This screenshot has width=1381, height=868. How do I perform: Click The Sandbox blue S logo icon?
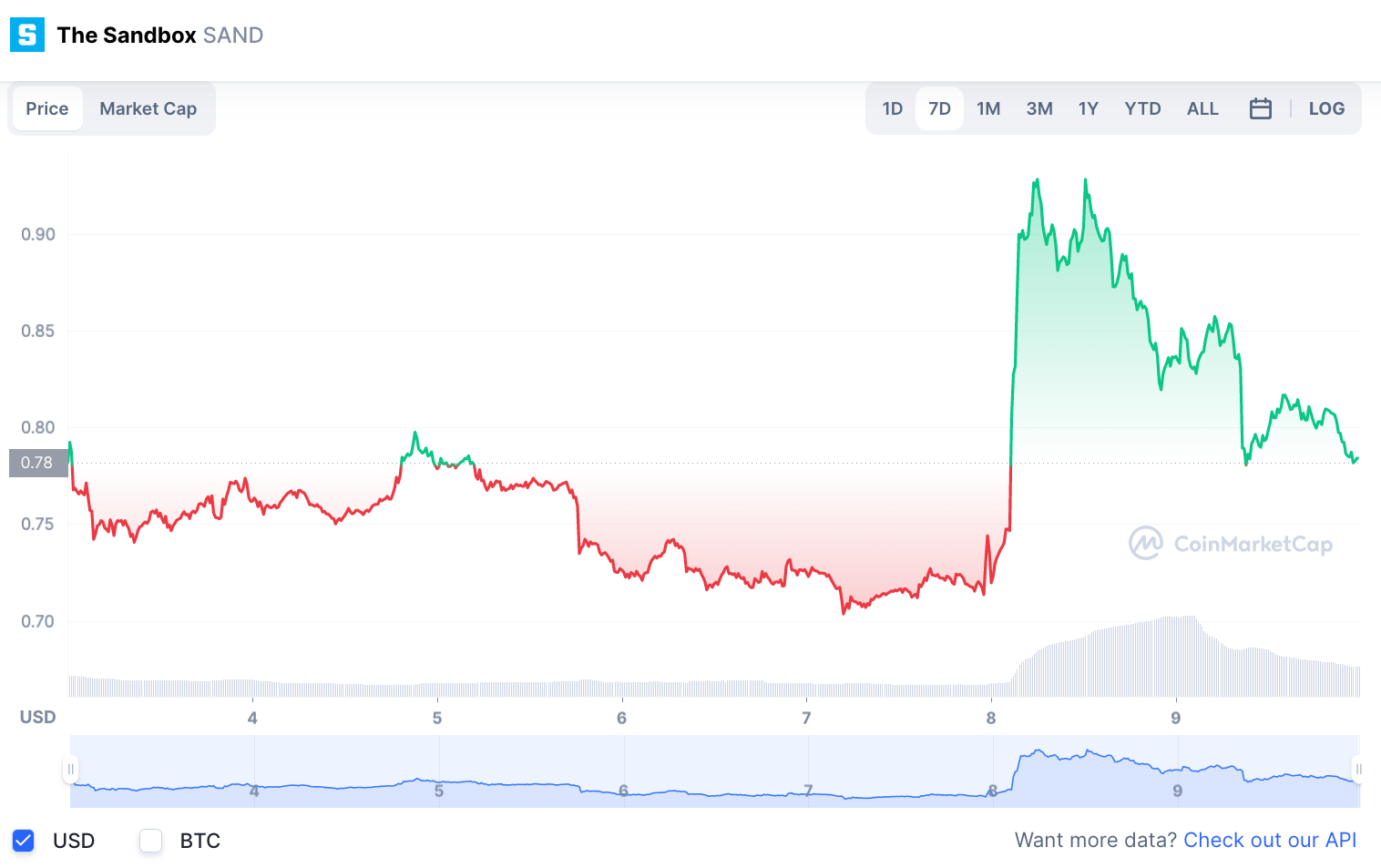(27, 35)
